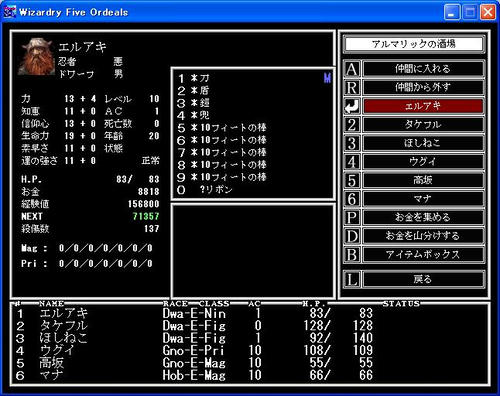Screen dimensions: 500x396
Task: Click the return arrow key icon
Action: (352, 106)
